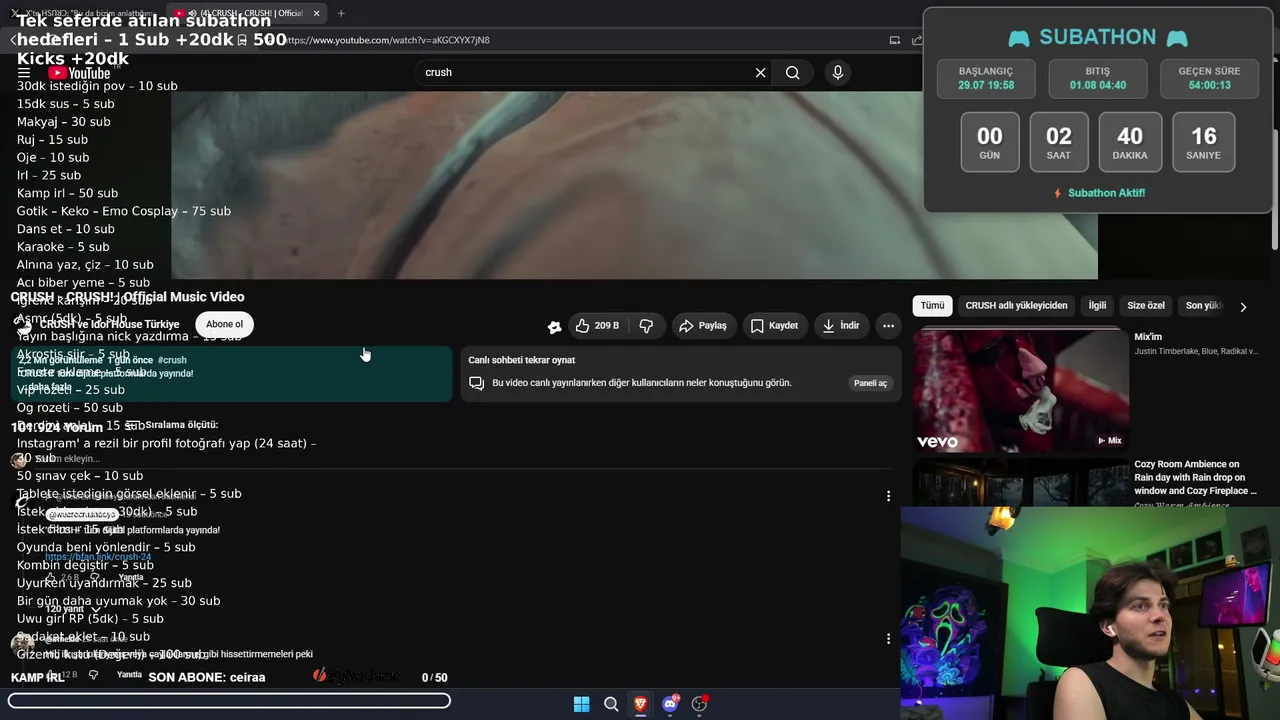
Task: Select the 'Size özel' filter chip
Action: click(x=1146, y=305)
